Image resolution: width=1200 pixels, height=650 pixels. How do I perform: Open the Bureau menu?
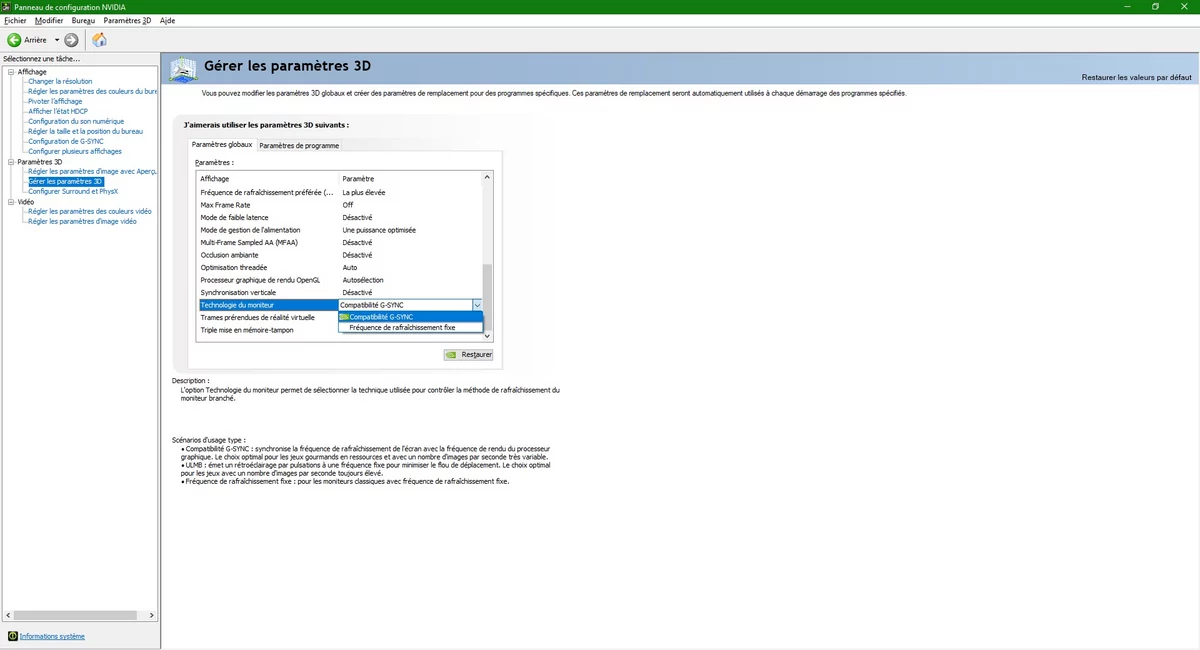click(84, 20)
